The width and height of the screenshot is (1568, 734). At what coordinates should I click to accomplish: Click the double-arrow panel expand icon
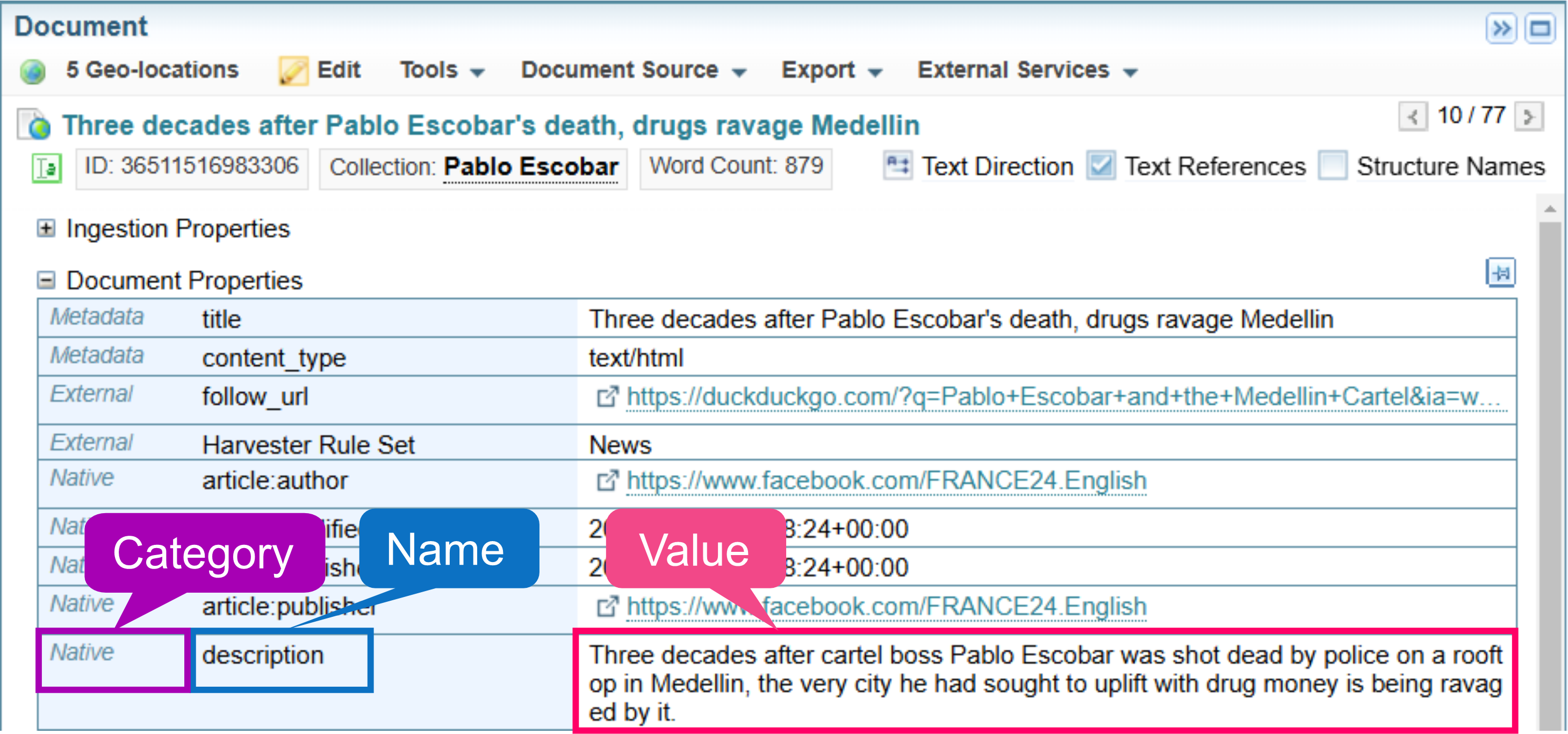point(1501,28)
